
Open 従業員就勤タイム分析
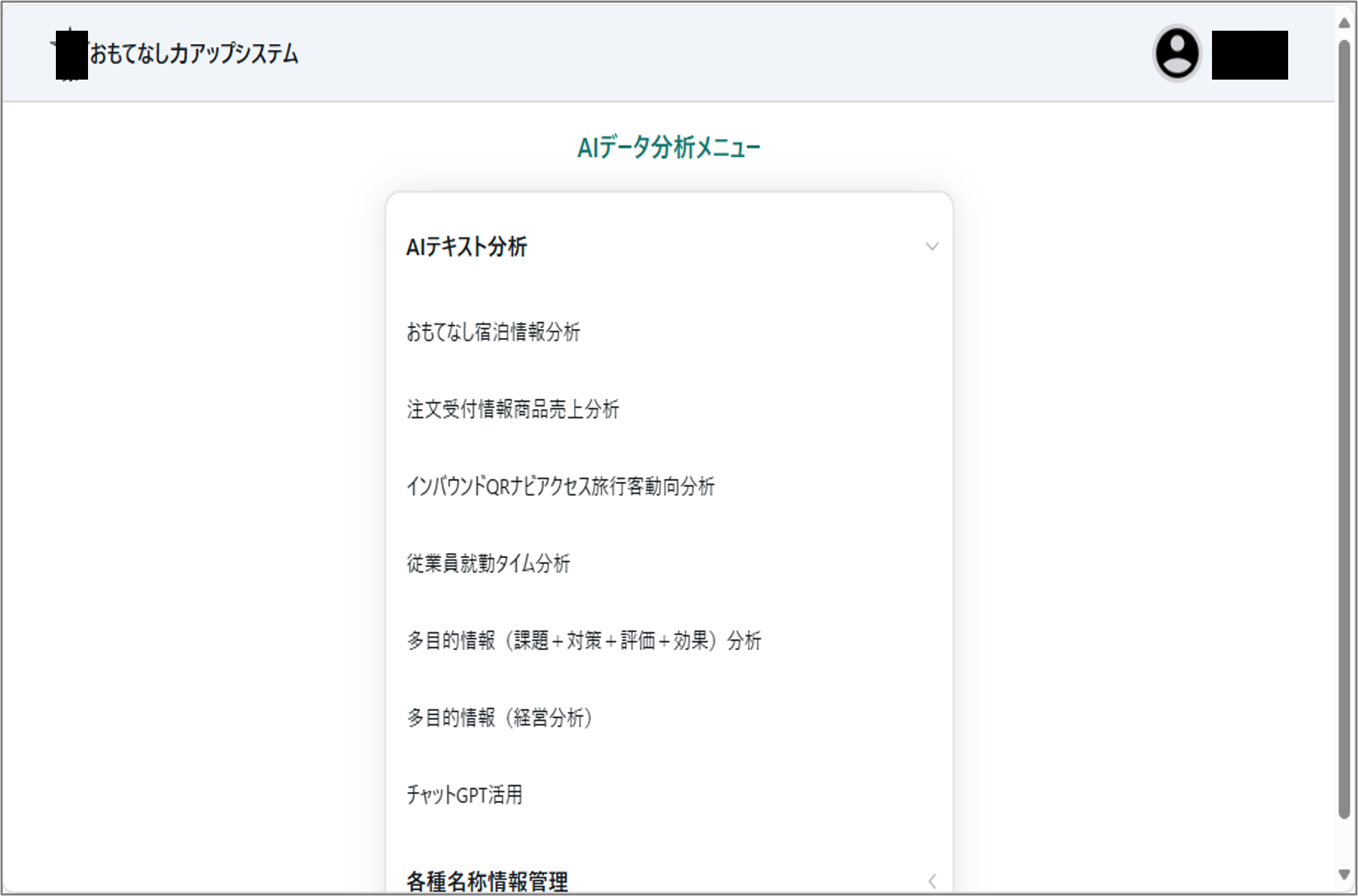click(488, 564)
